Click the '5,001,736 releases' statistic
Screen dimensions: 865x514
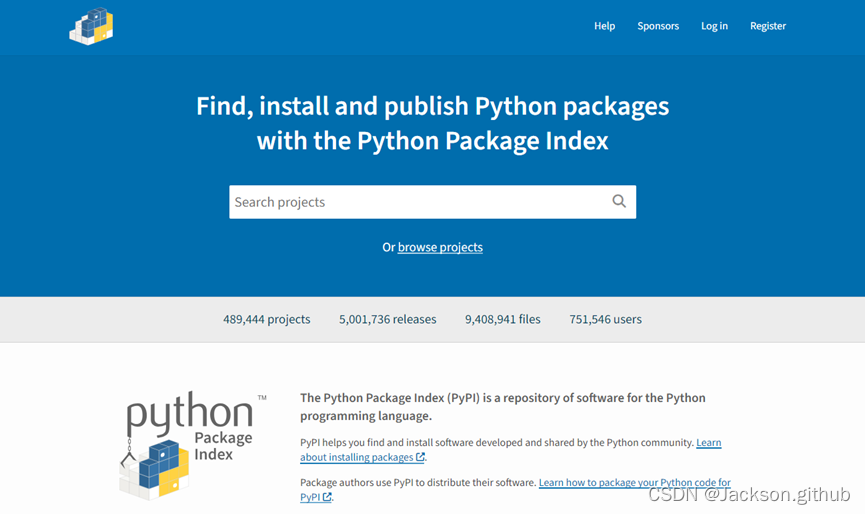coord(387,319)
